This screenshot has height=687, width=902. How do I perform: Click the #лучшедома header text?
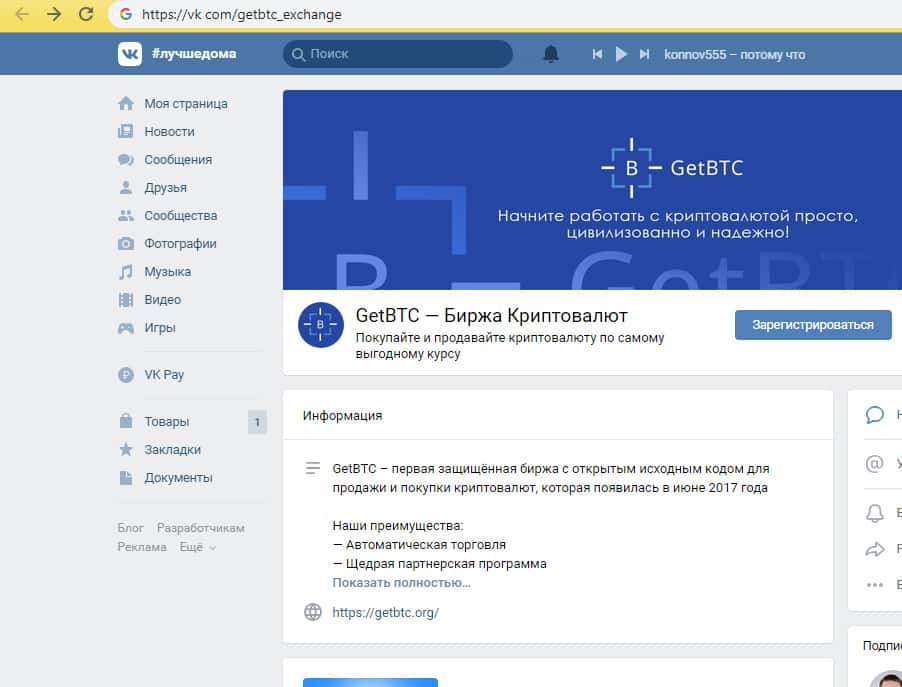click(x=194, y=54)
